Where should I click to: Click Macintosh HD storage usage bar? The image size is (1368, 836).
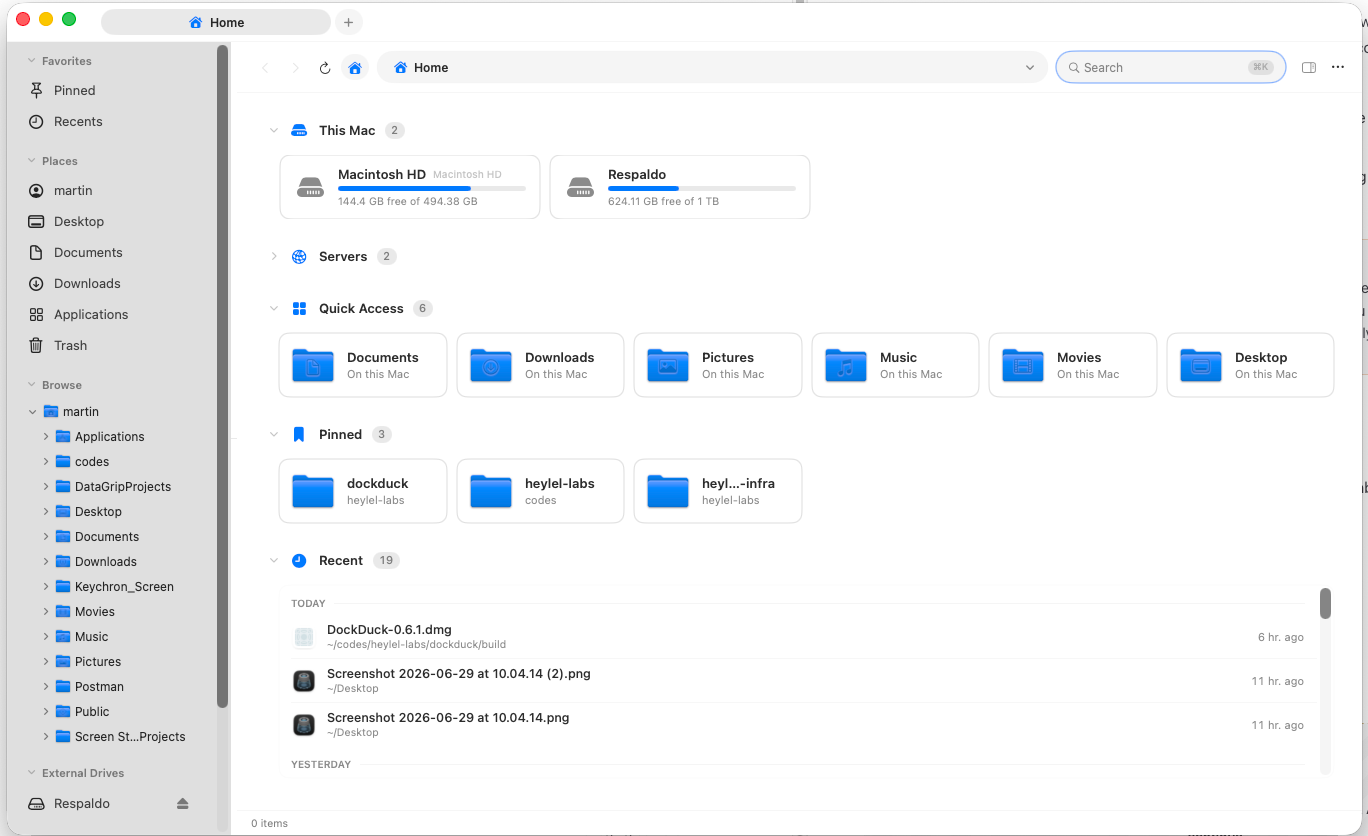tap(432, 188)
